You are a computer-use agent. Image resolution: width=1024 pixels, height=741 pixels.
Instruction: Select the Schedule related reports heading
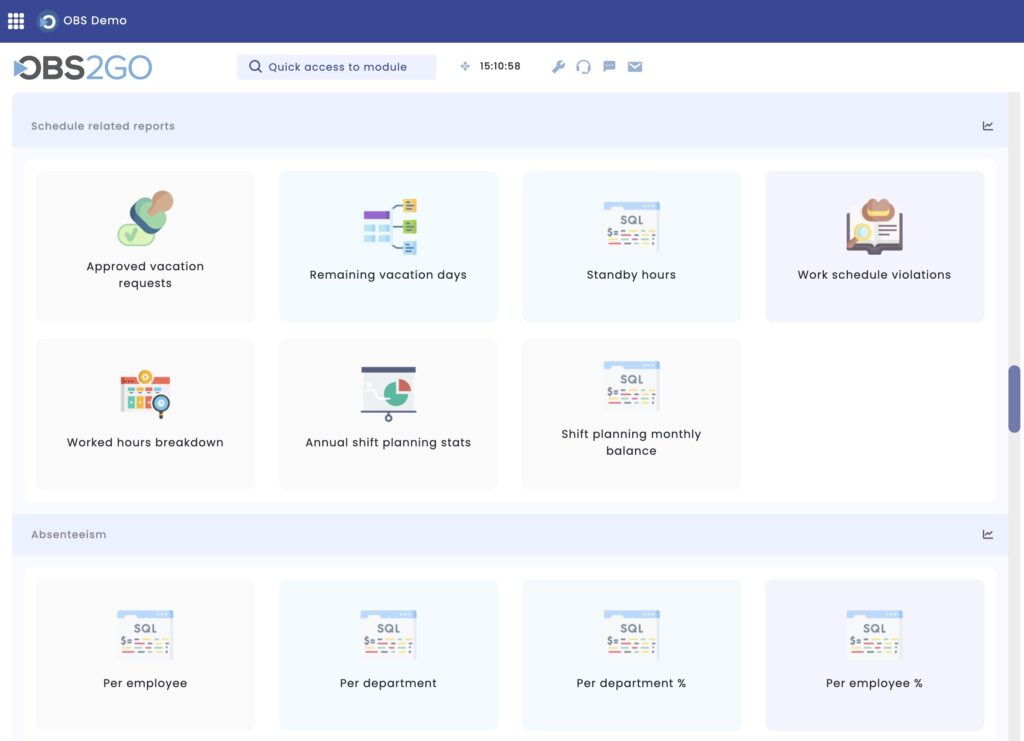pyautogui.click(x=103, y=126)
